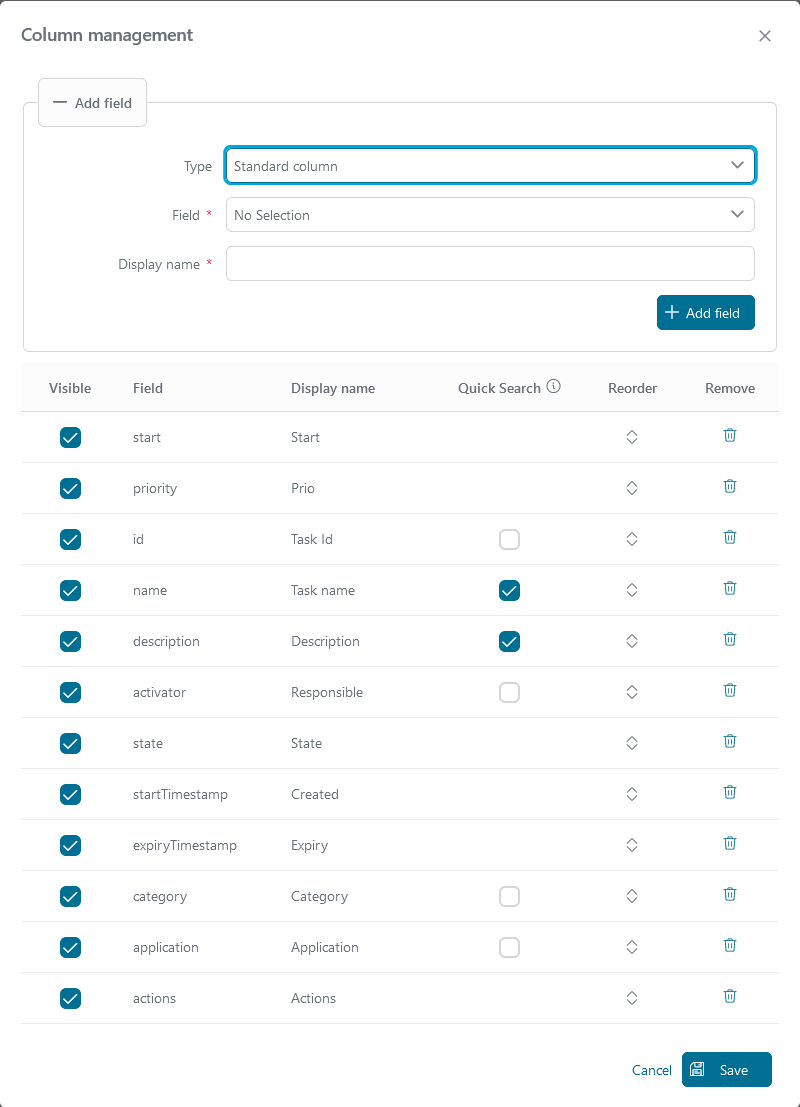Disable Quick Search for Task name
The width and height of the screenshot is (800, 1107).
pyautogui.click(x=509, y=590)
